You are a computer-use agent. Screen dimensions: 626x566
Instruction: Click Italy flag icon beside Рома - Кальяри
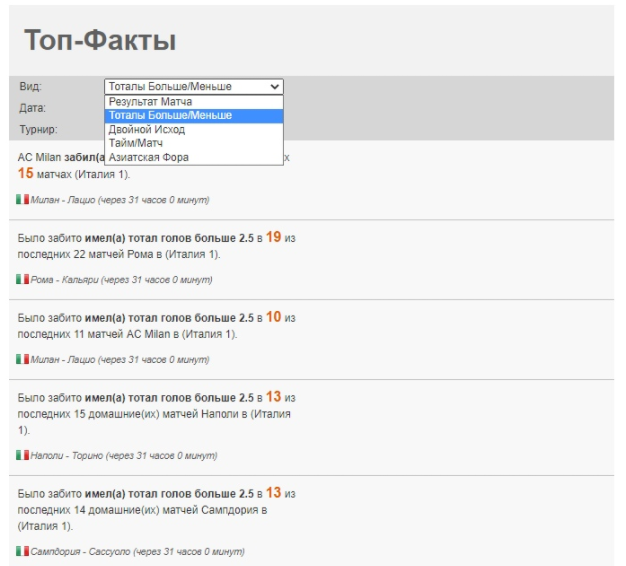(22, 279)
